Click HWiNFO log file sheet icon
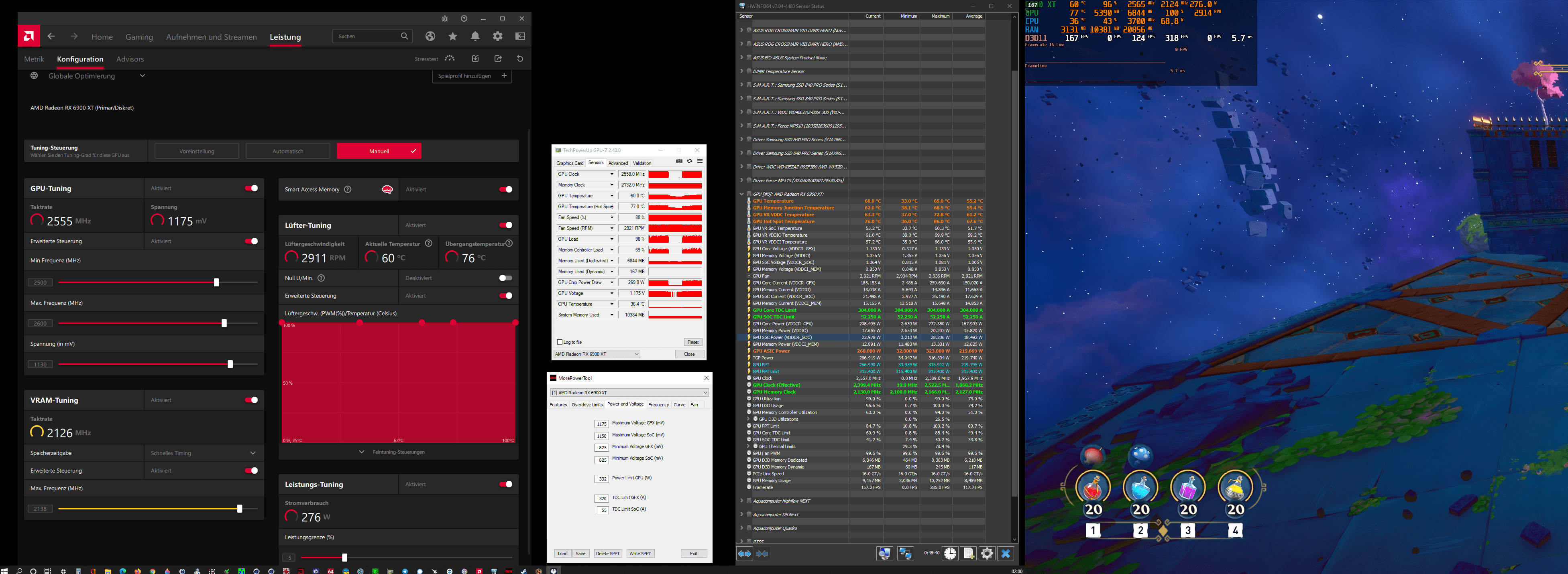Image resolution: width=1568 pixels, height=574 pixels. 968,553
